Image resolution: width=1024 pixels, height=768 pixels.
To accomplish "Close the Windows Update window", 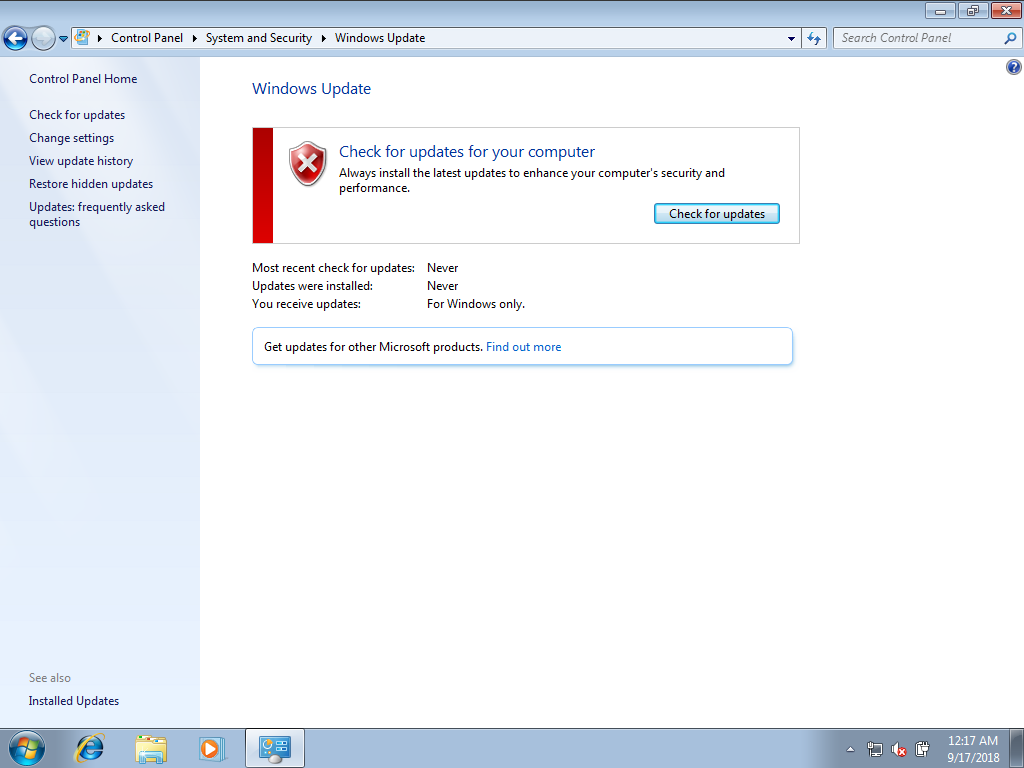I will tap(1006, 10).
